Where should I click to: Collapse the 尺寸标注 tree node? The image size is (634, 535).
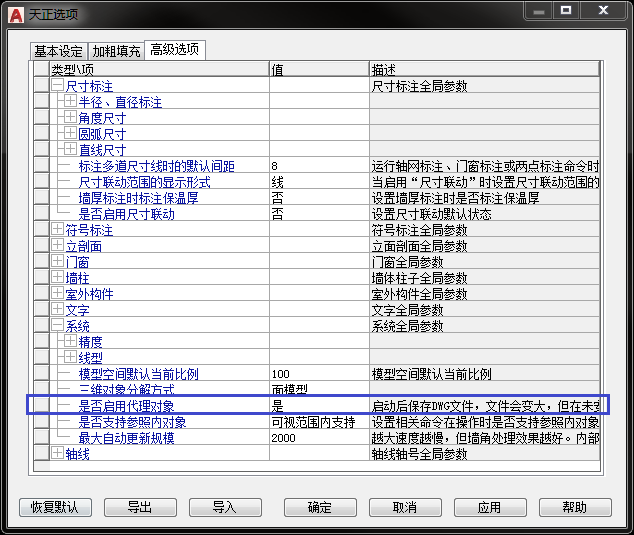(x=57, y=87)
